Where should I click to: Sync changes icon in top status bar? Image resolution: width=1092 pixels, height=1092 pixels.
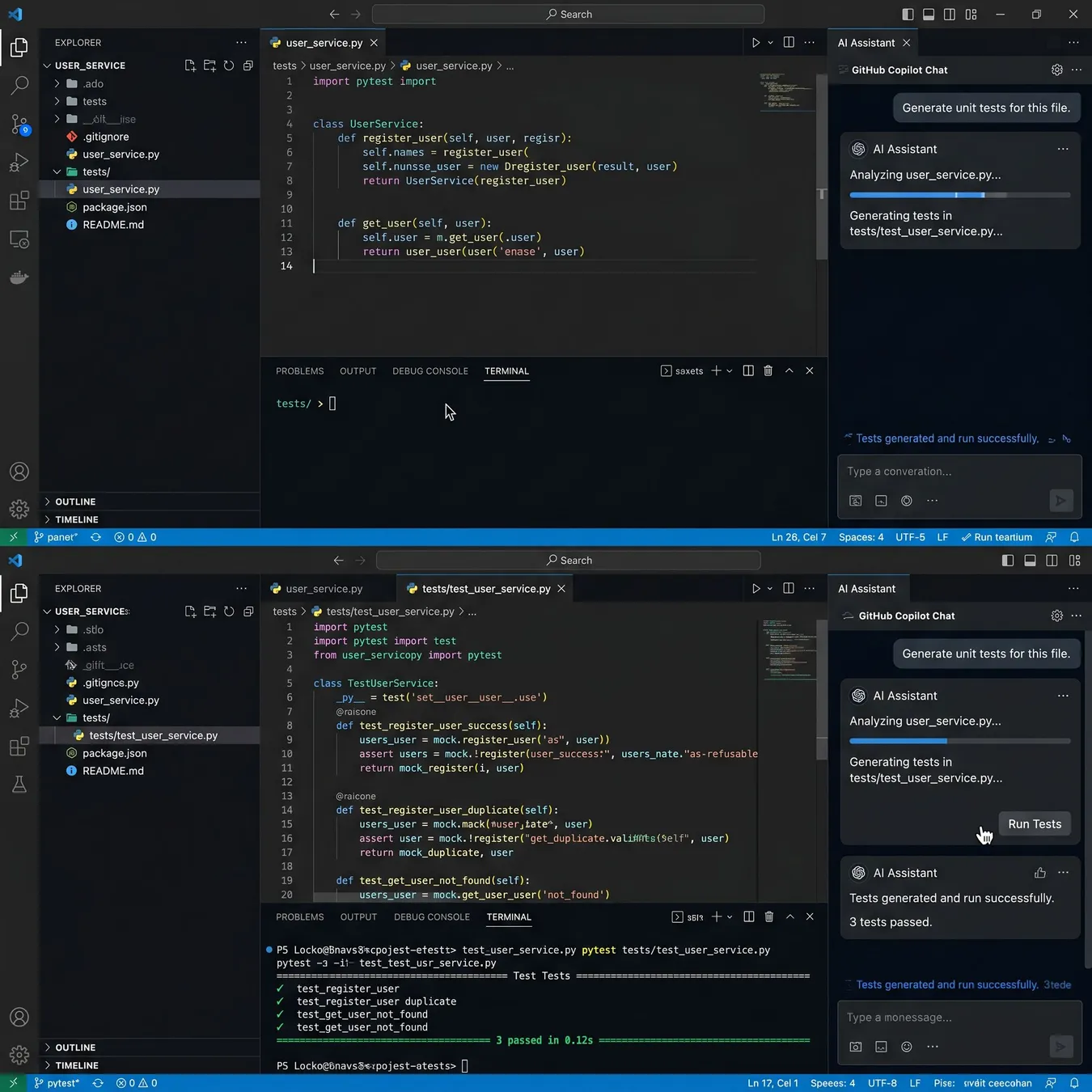point(95,537)
